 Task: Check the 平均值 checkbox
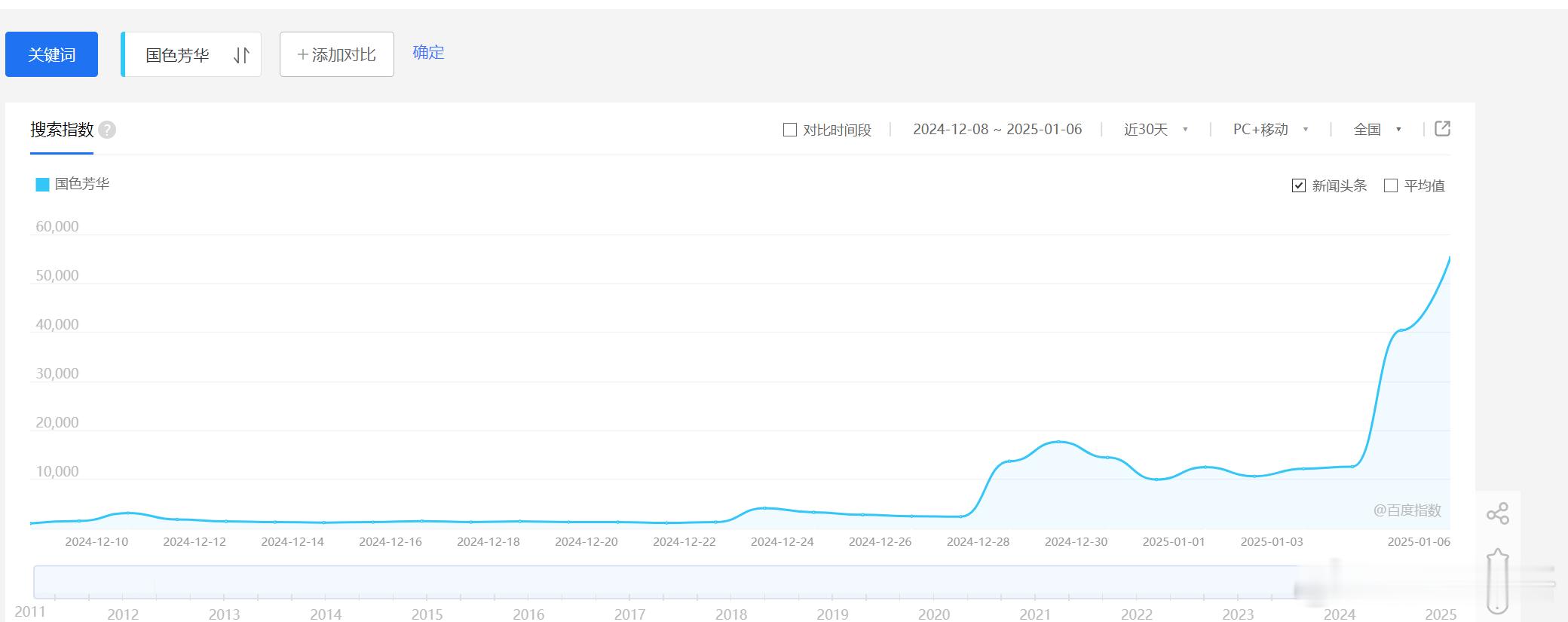coord(1391,185)
